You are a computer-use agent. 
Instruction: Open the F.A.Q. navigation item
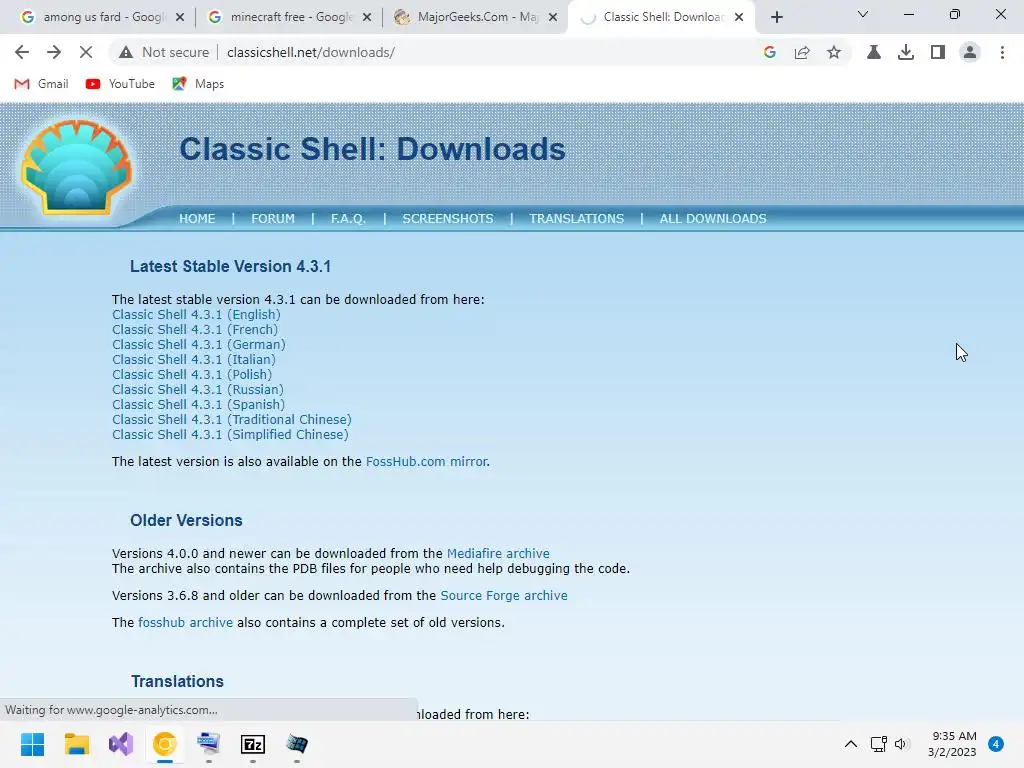(x=348, y=219)
